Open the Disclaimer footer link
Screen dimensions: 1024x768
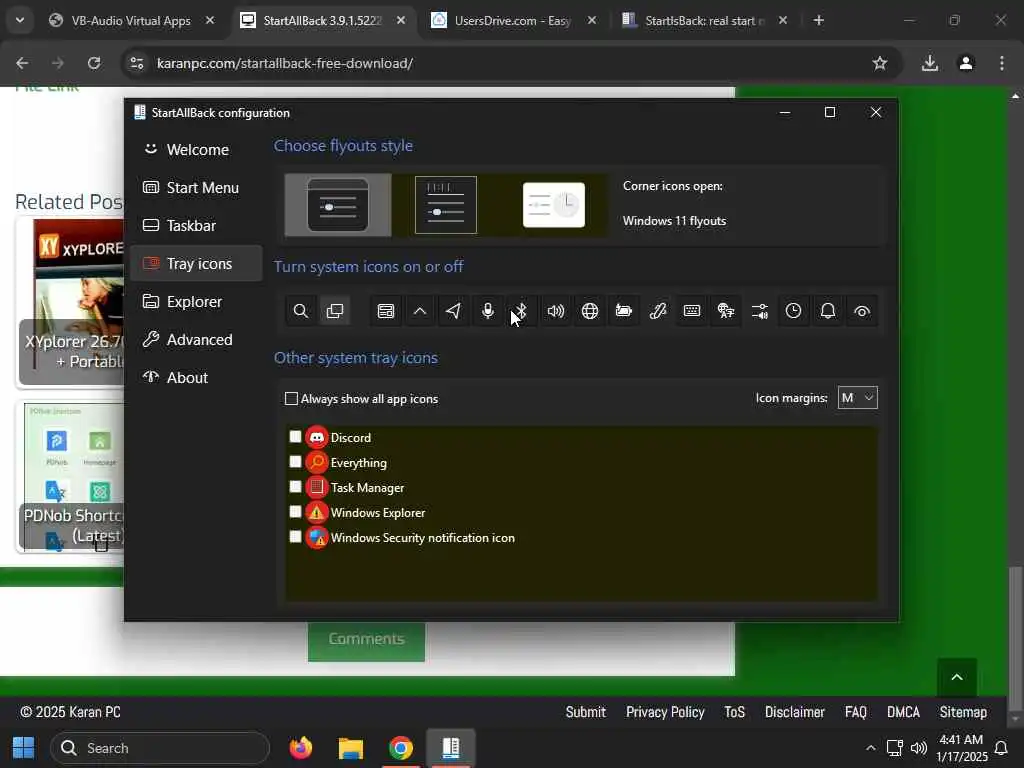tap(795, 712)
